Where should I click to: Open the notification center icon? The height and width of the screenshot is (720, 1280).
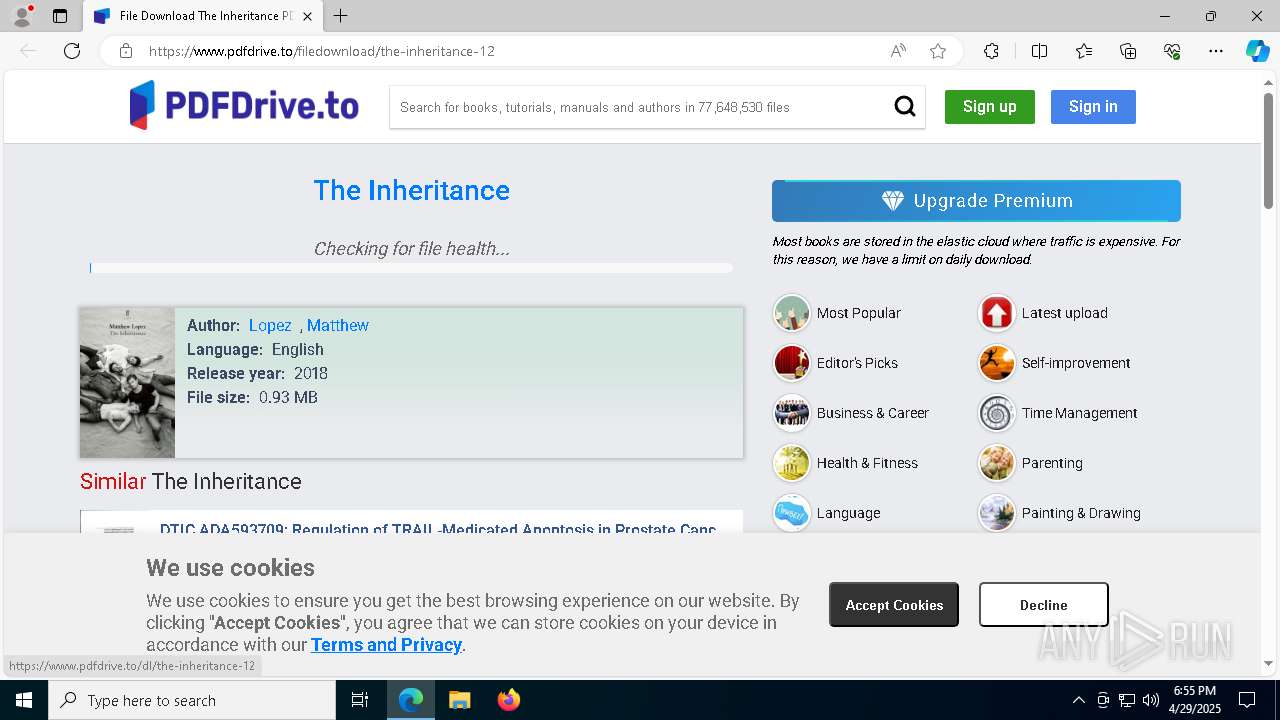tap(1247, 700)
